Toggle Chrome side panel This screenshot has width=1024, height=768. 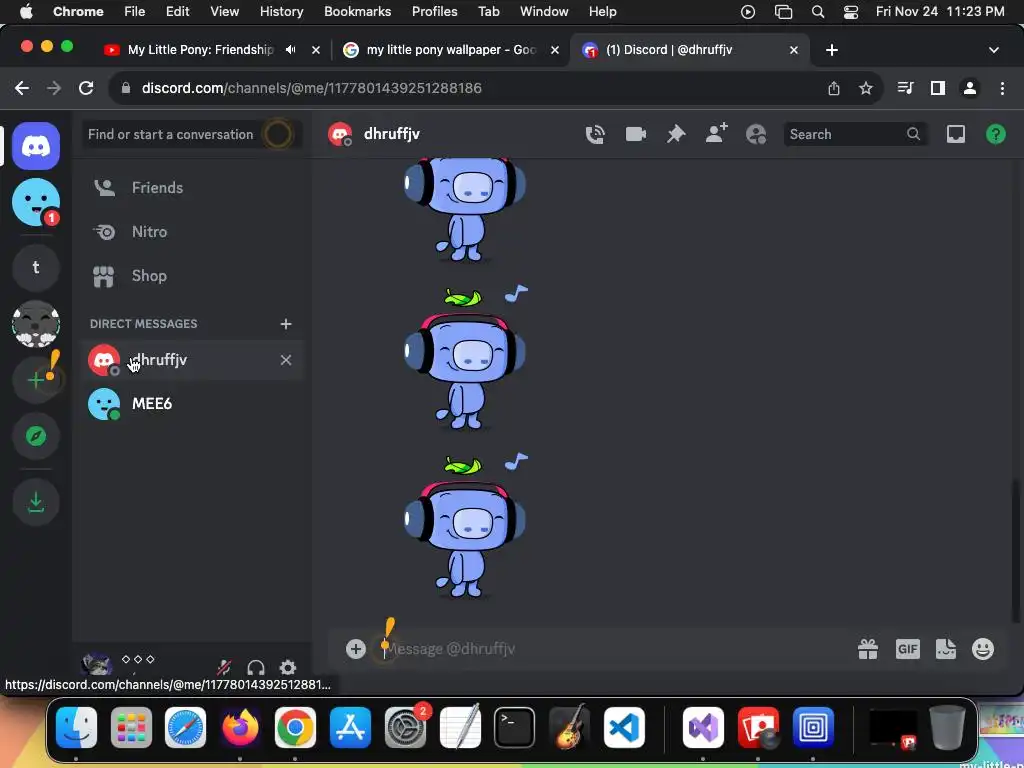[938, 88]
